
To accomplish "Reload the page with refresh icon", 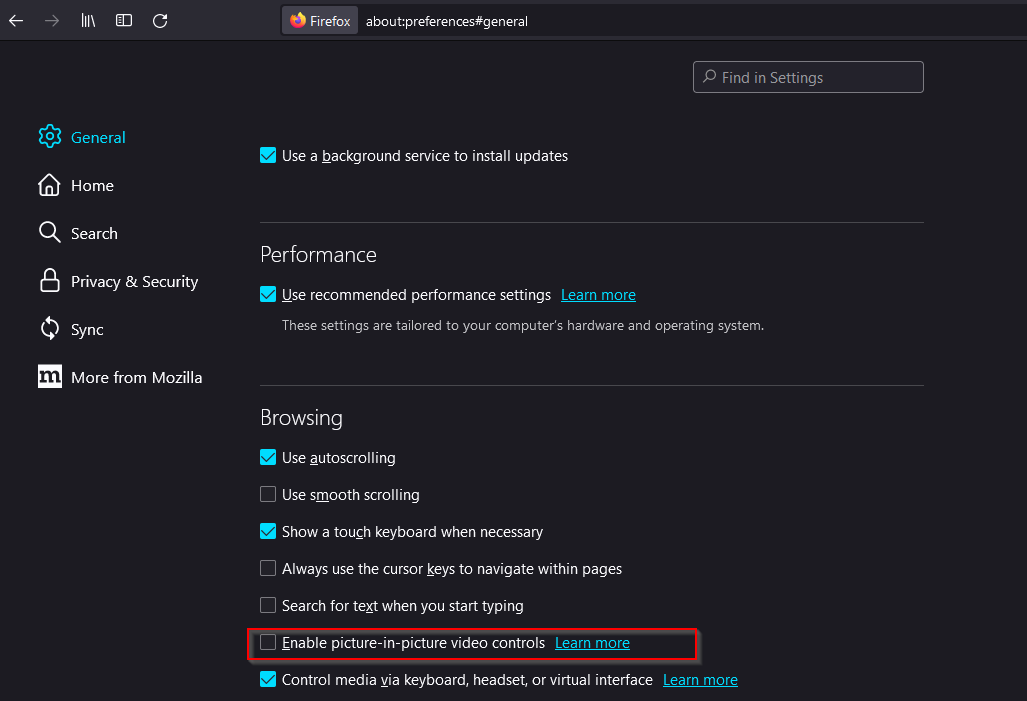I will pyautogui.click(x=160, y=21).
